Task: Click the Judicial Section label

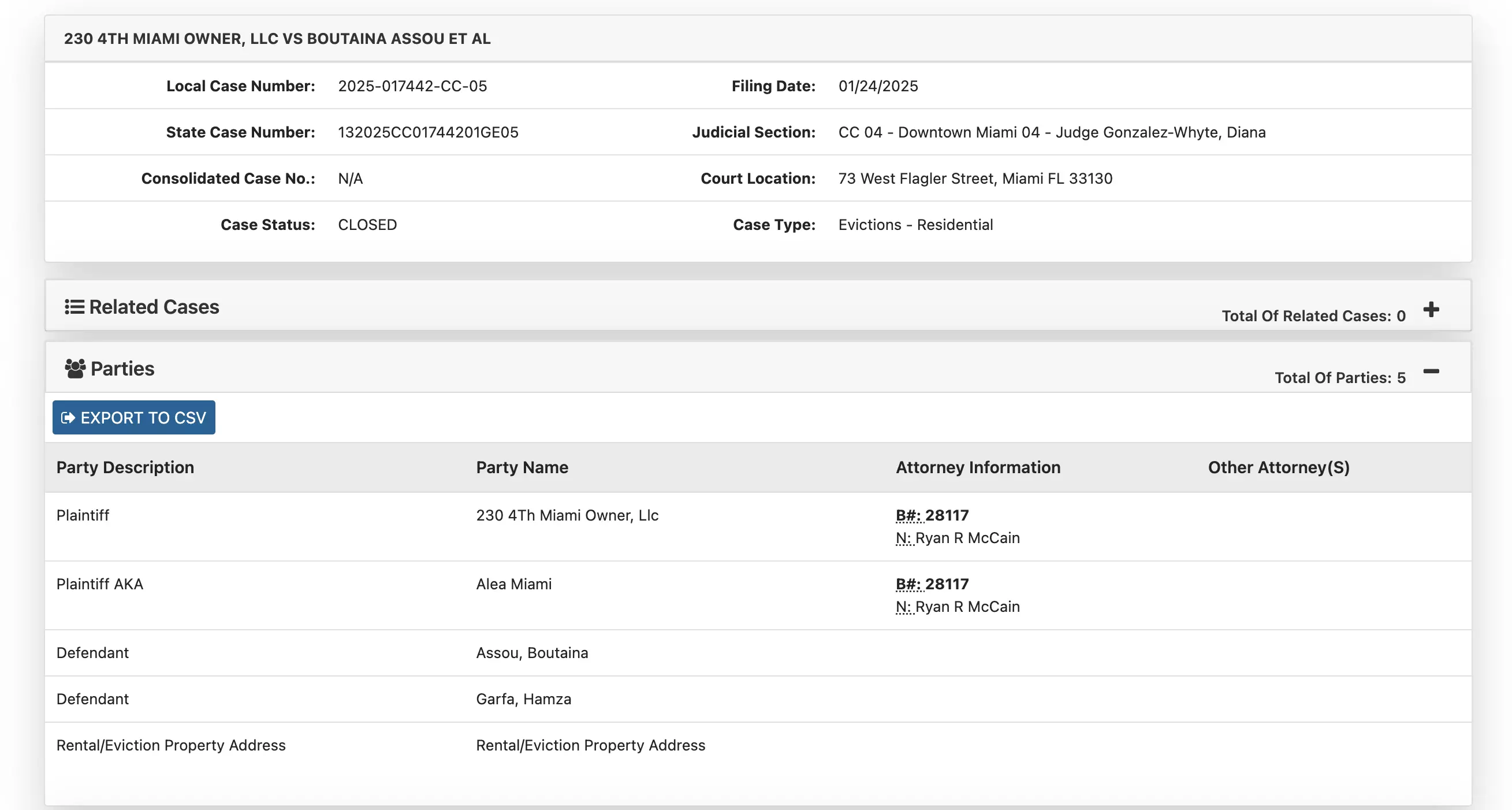Action: point(754,132)
